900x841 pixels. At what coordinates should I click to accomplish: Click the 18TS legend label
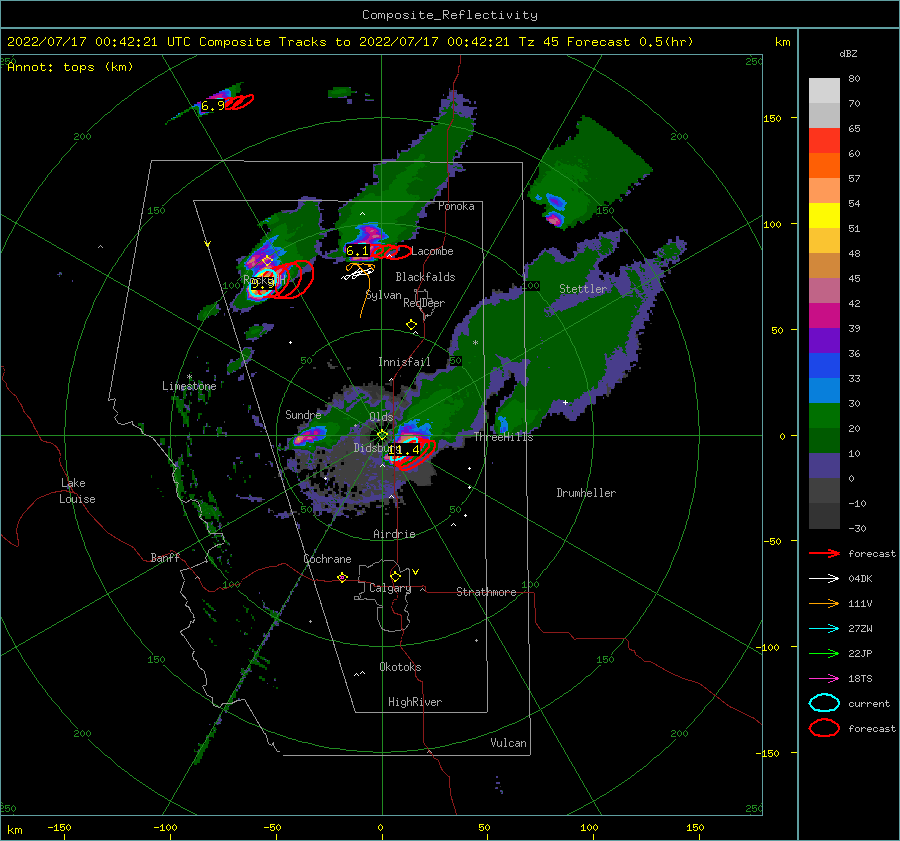860,679
